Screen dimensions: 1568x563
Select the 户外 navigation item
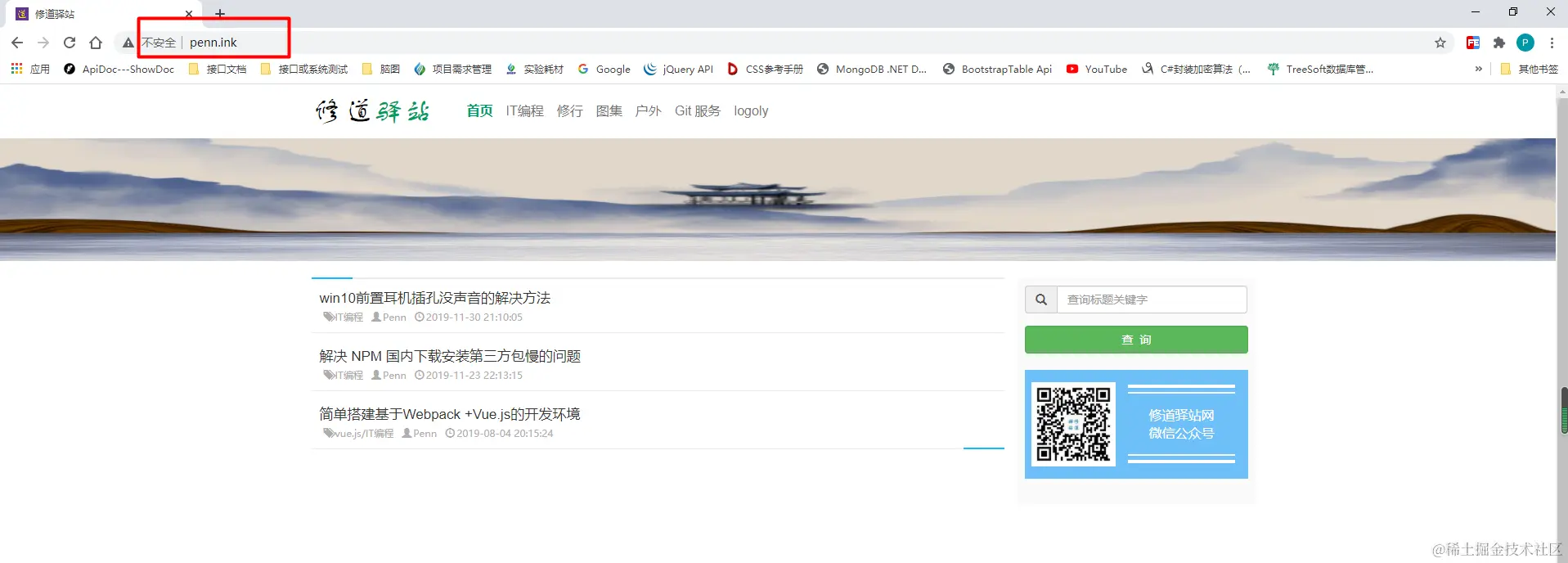point(649,110)
